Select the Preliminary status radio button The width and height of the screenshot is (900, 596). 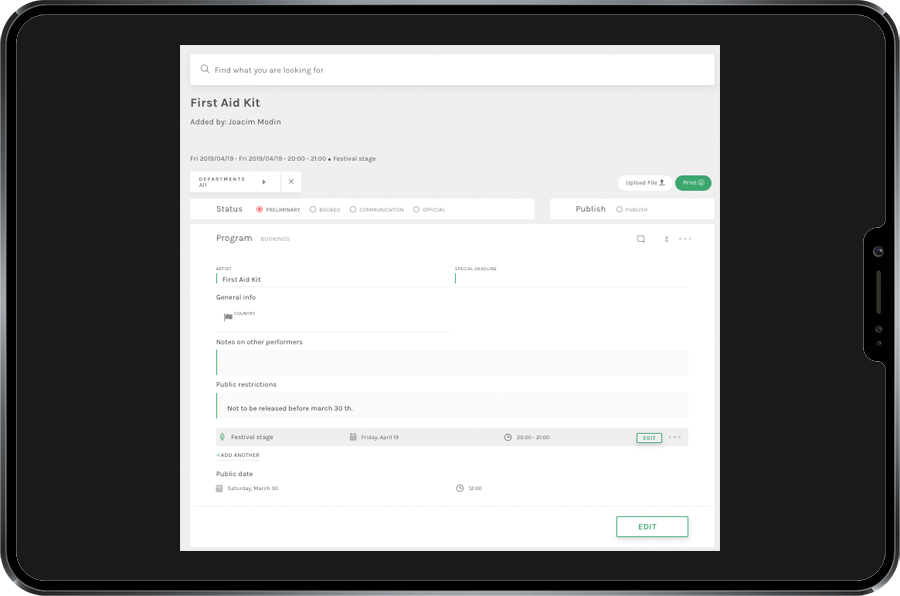pos(260,210)
